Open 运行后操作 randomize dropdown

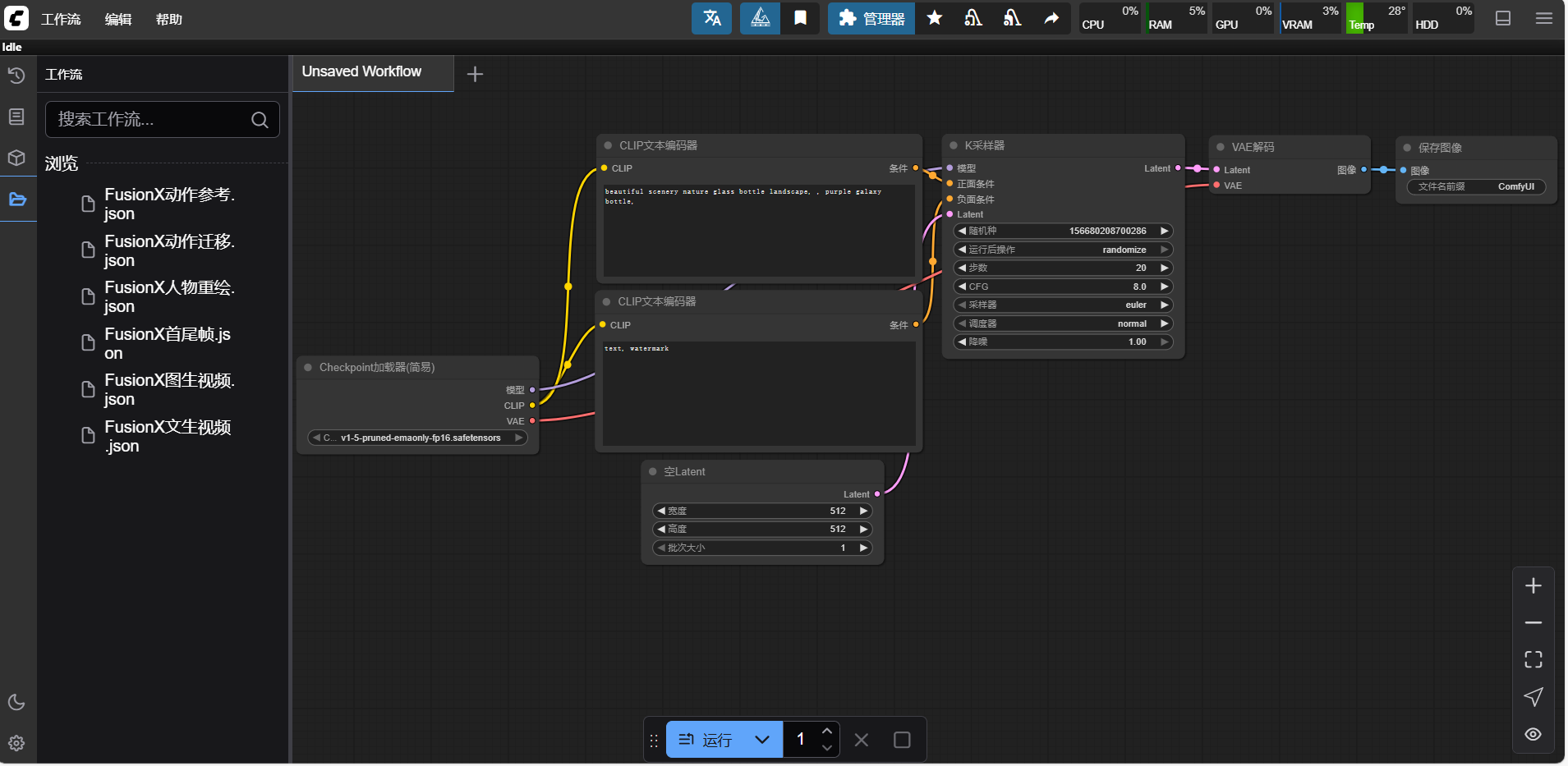[x=1063, y=250]
